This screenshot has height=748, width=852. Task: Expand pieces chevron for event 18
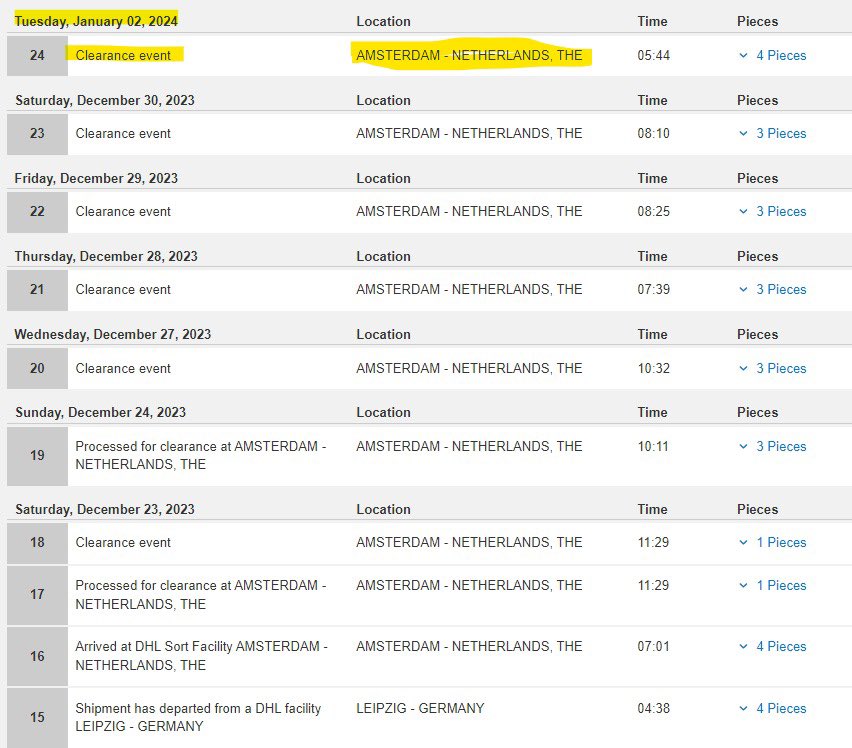tap(743, 542)
